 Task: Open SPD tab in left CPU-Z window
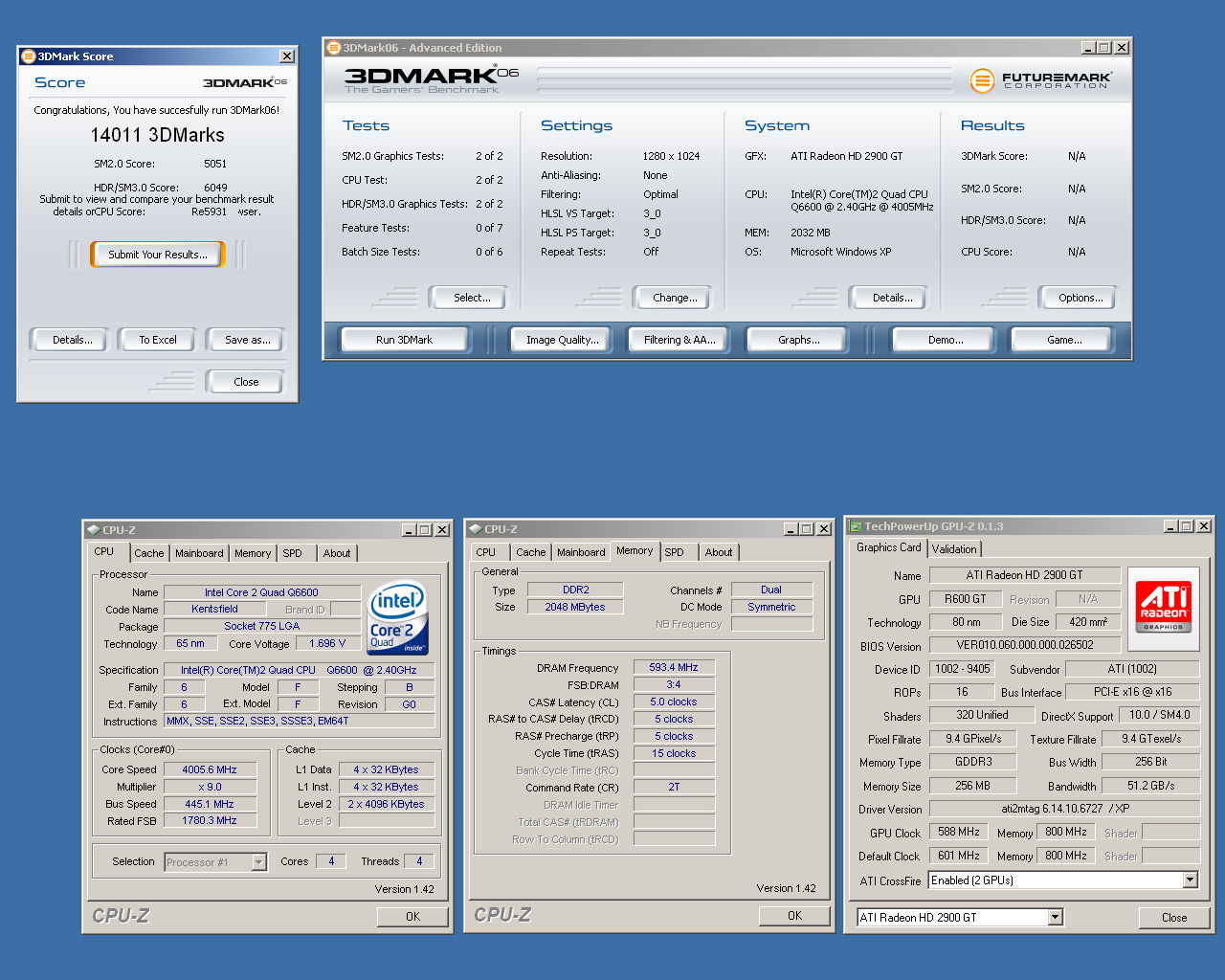[293, 553]
